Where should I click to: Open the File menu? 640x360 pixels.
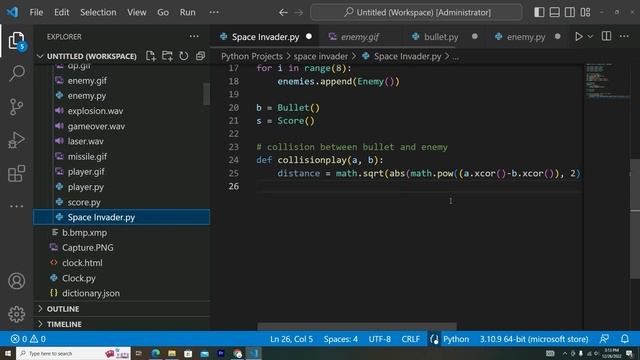(36, 12)
